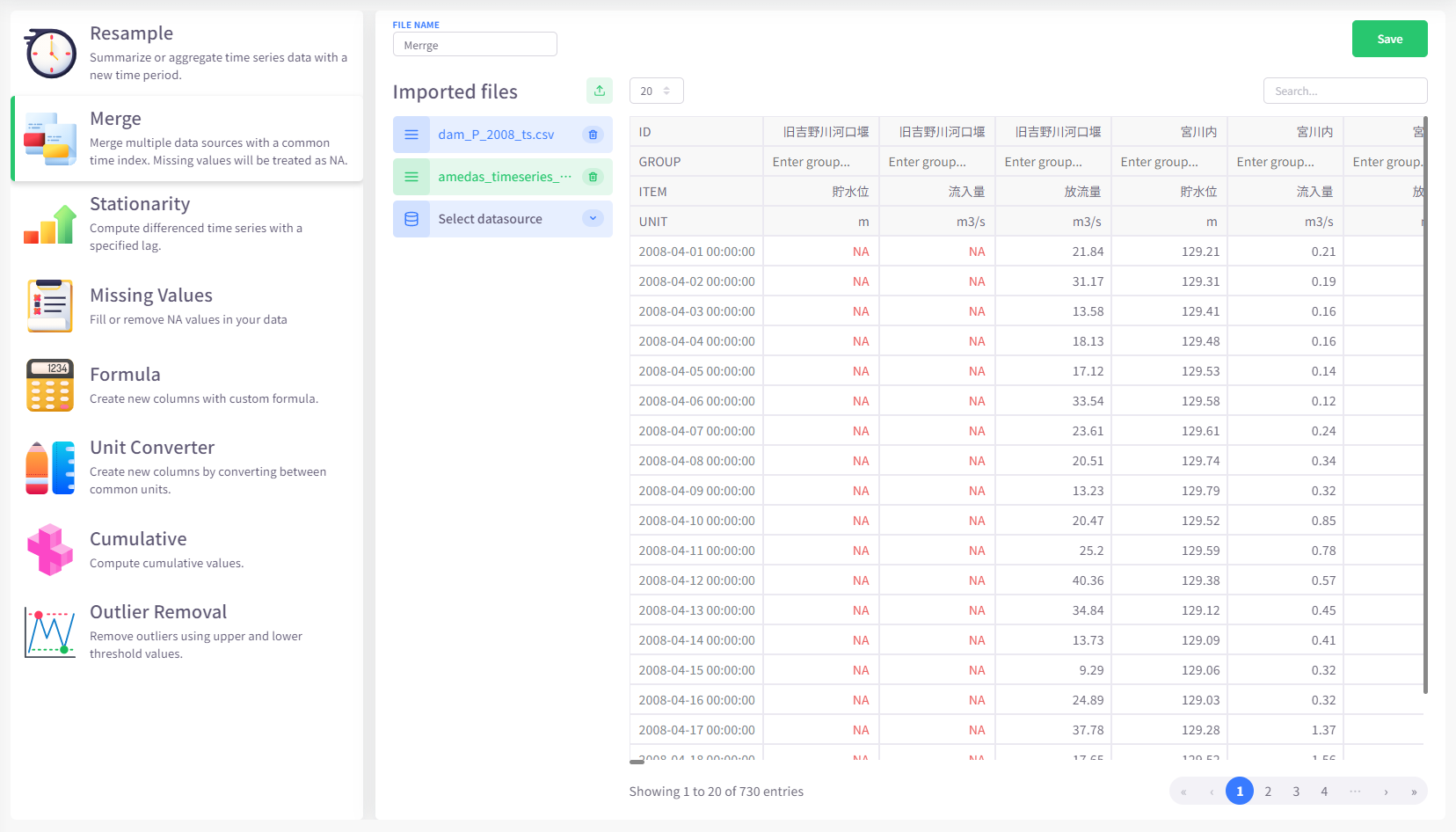Image resolution: width=1456 pixels, height=832 pixels.
Task: Click the ID header cell
Action: pos(696,132)
